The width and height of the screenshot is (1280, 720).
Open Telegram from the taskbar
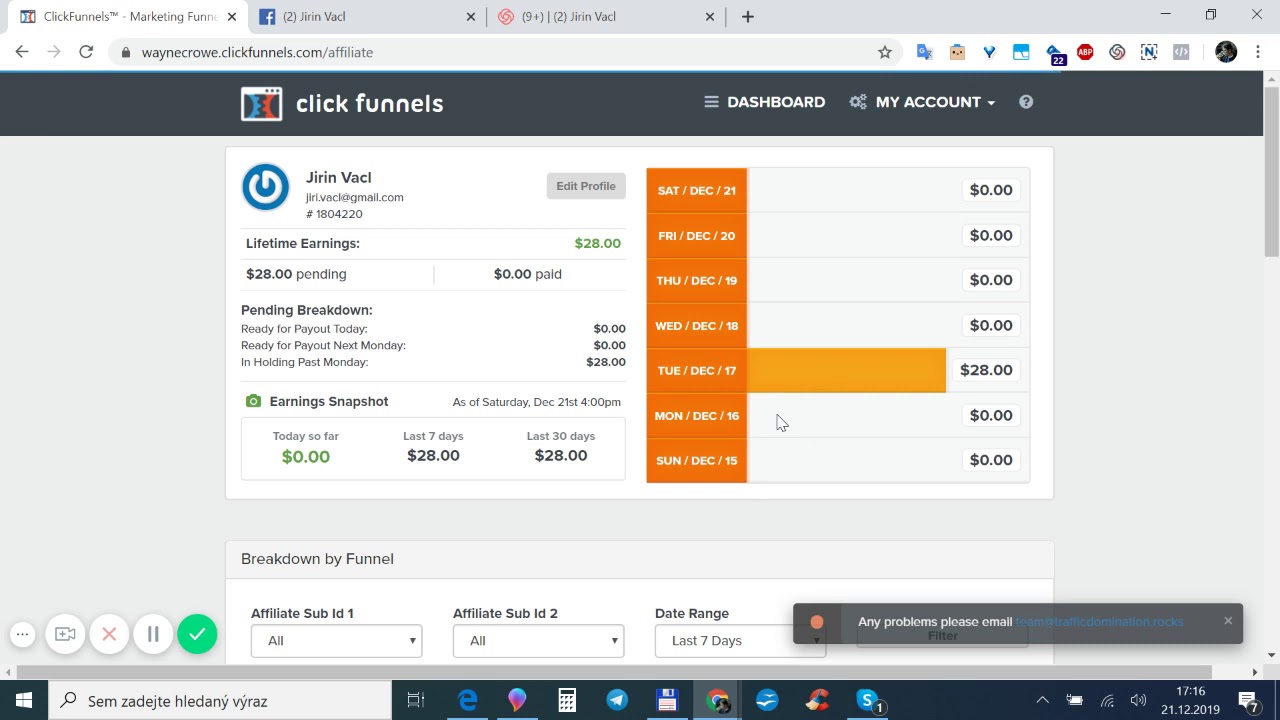tap(617, 701)
